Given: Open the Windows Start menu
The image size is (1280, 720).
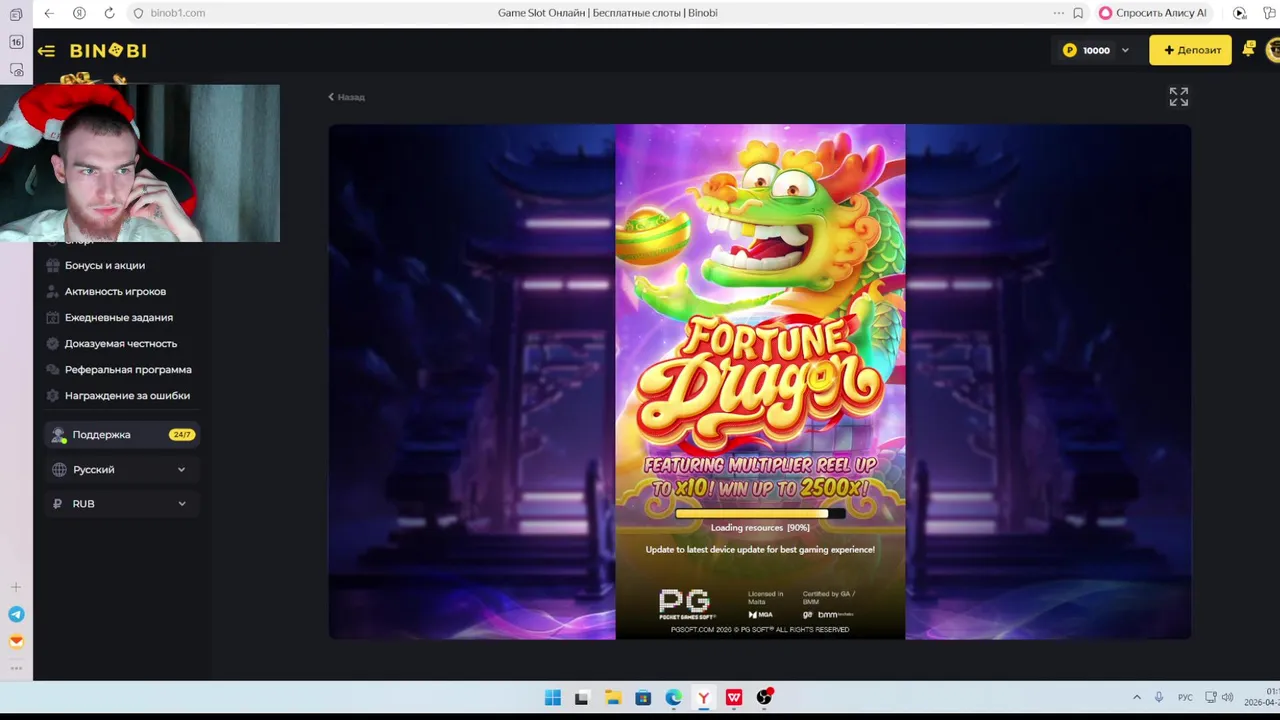Looking at the screenshot, I should coord(552,698).
